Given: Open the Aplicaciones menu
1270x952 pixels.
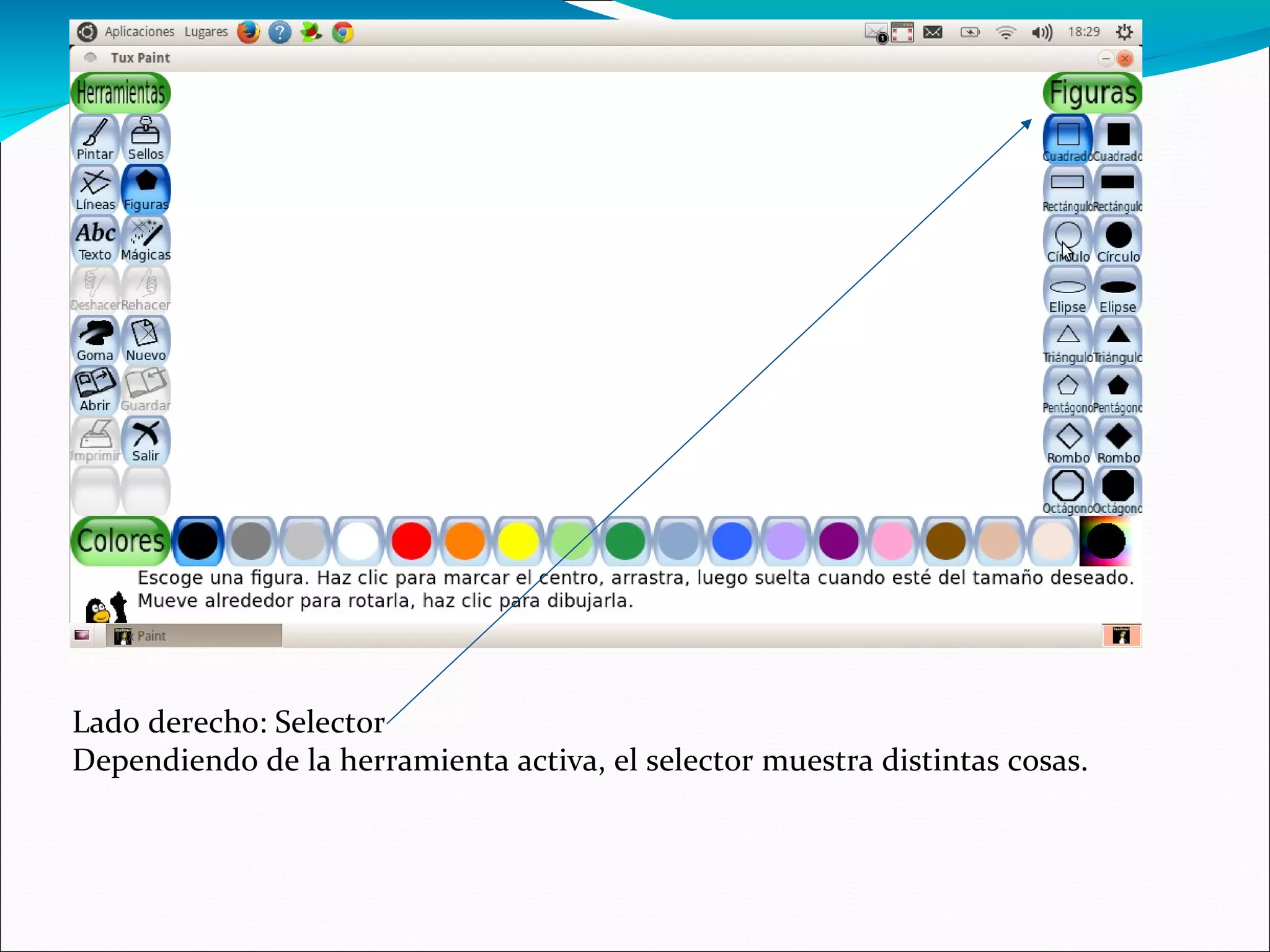Looking at the screenshot, I should [140, 32].
